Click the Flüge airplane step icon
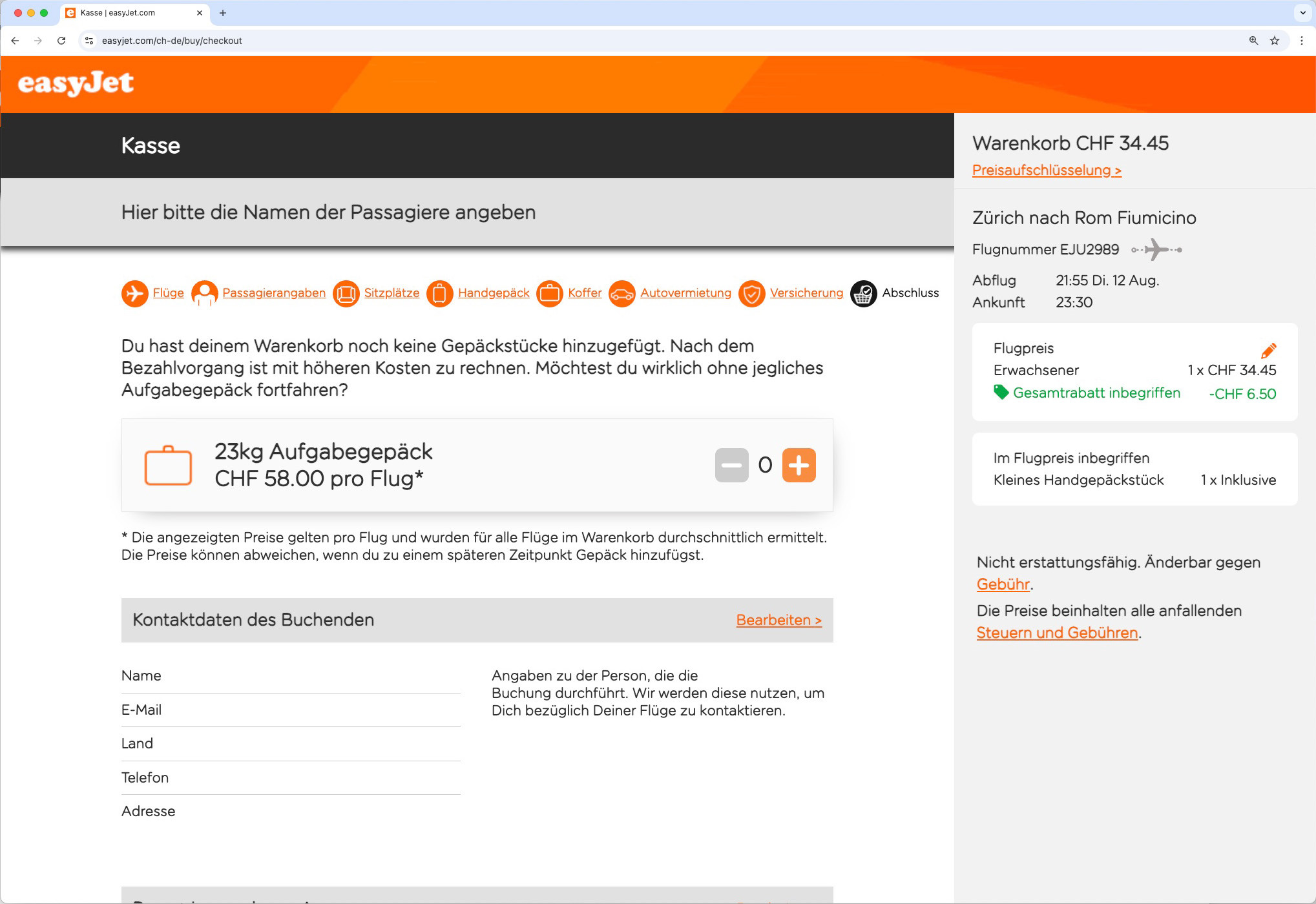This screenshot has width=1316, height=904. click(x=134, y=293)
